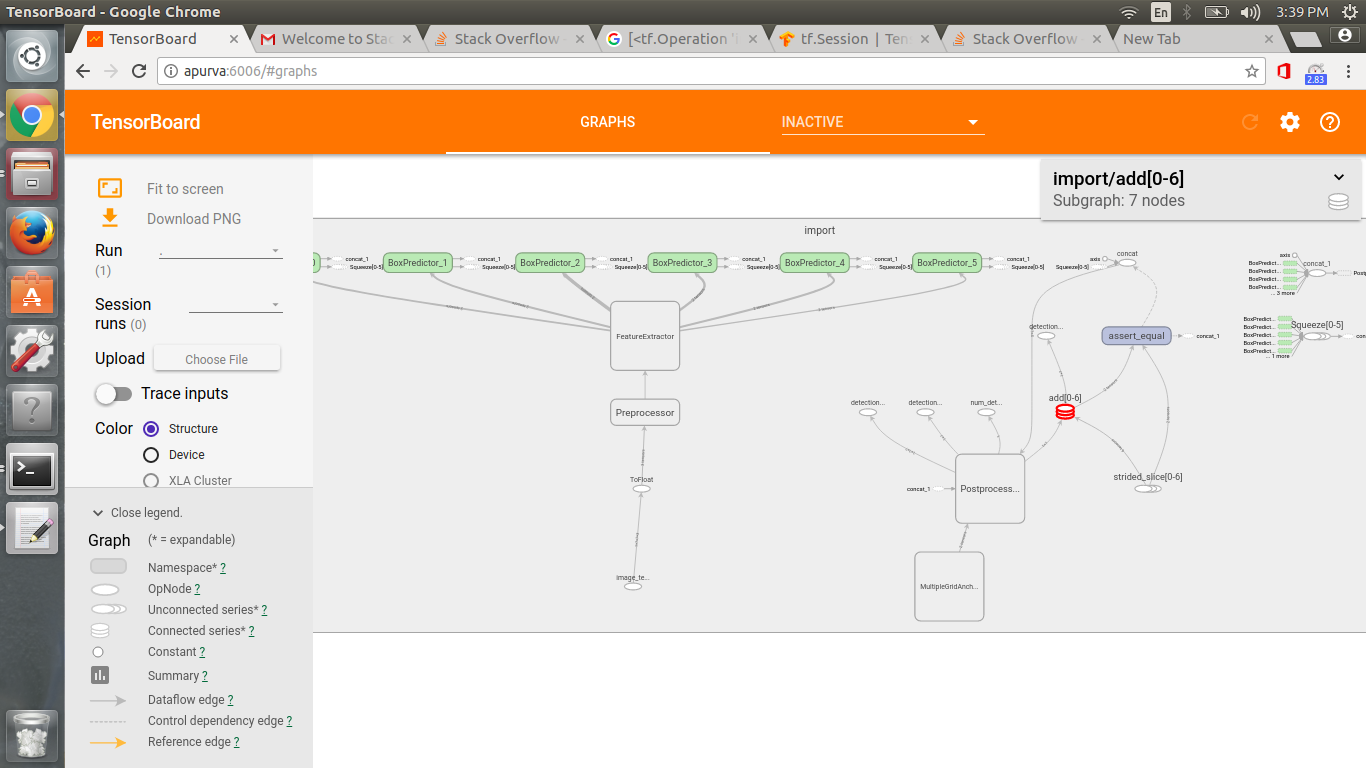Image resolution: width=1366 pixels, height=768 pixels.
Task: Click the Fit to screen icon
Action: pyautogui.click(x=110, y=188)
